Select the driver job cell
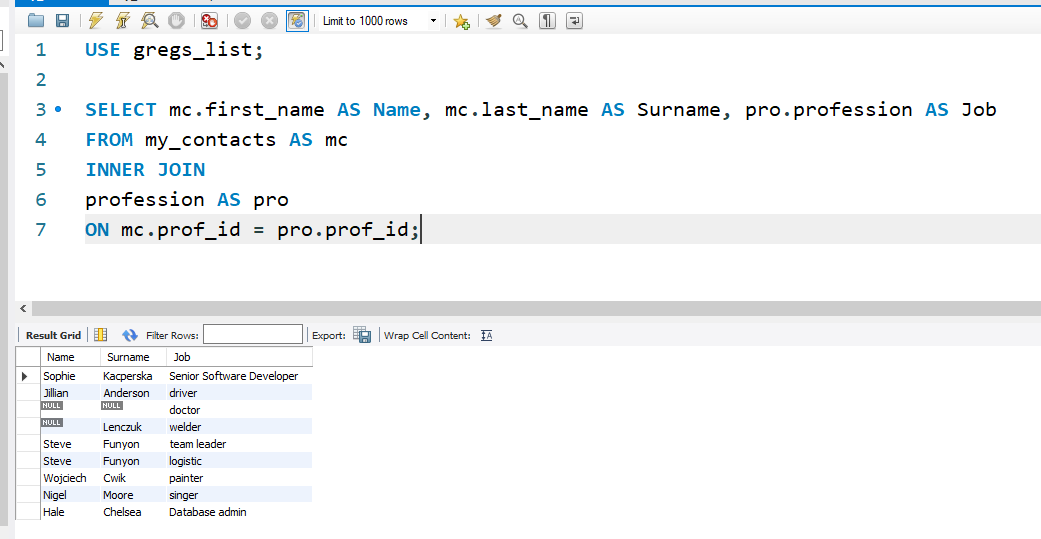This screenshot has height=539, width=1041. [239, 393]
